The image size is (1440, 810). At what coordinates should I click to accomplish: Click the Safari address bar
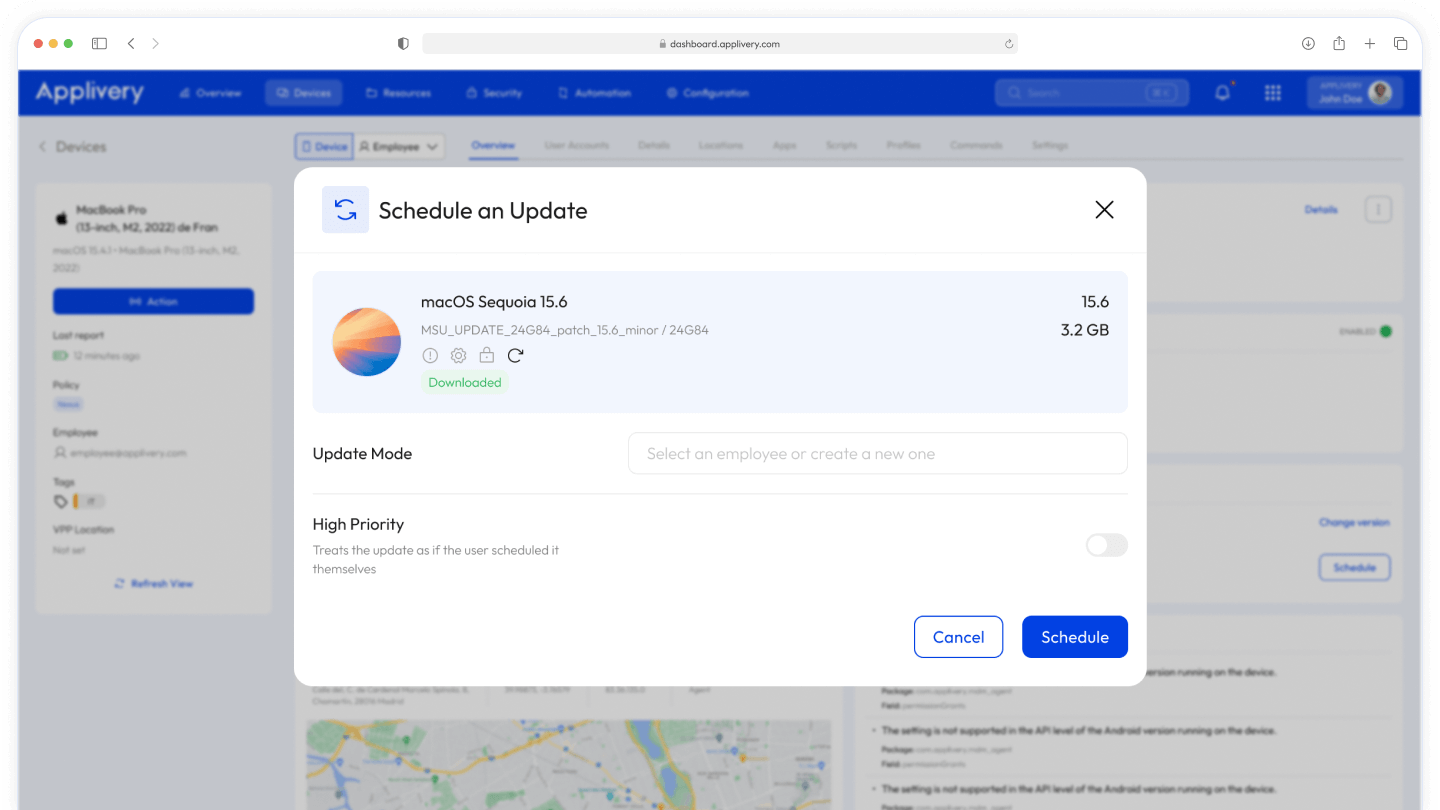[719, 43]
